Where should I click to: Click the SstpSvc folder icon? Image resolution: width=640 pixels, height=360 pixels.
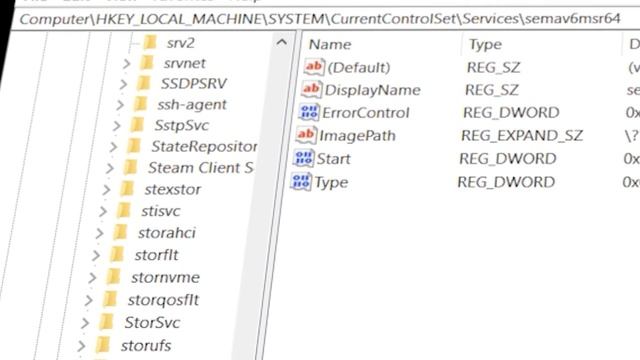tap(137, 125)
